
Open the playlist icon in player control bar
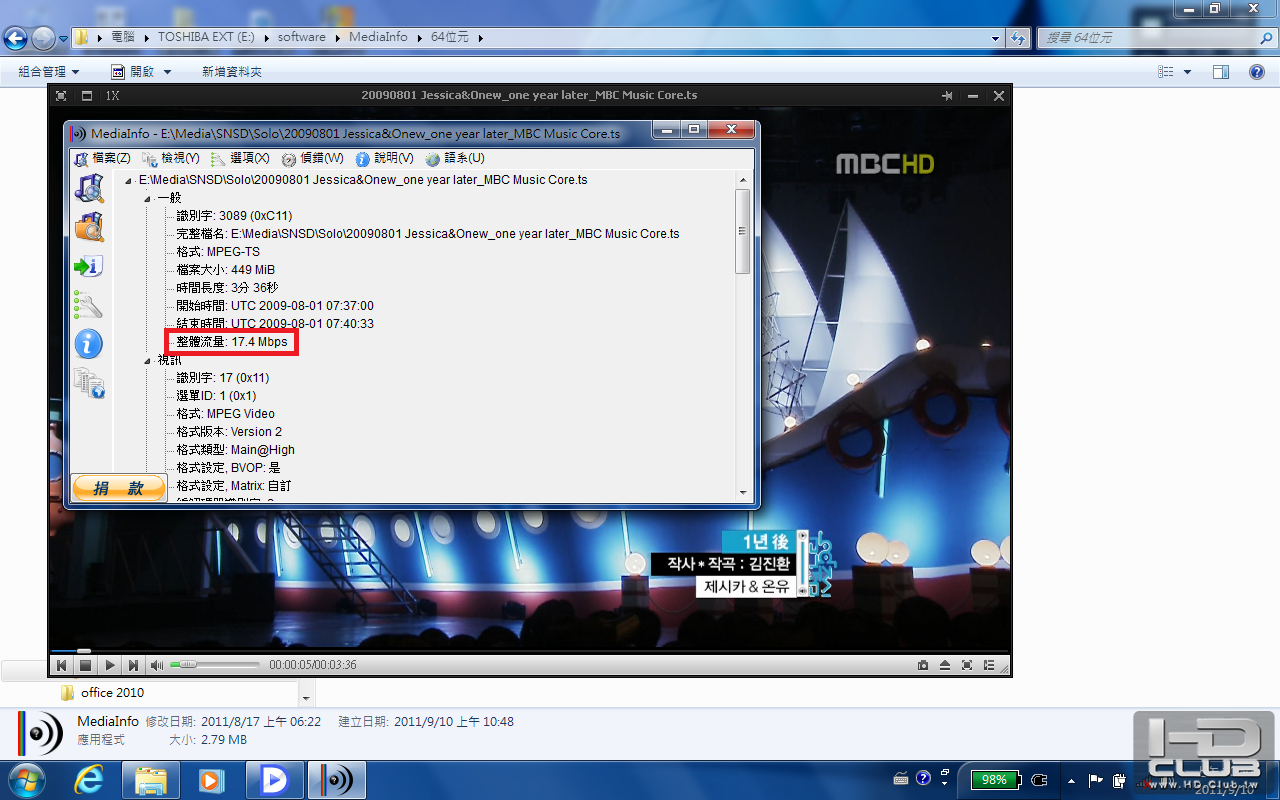[x=989, y=665]
